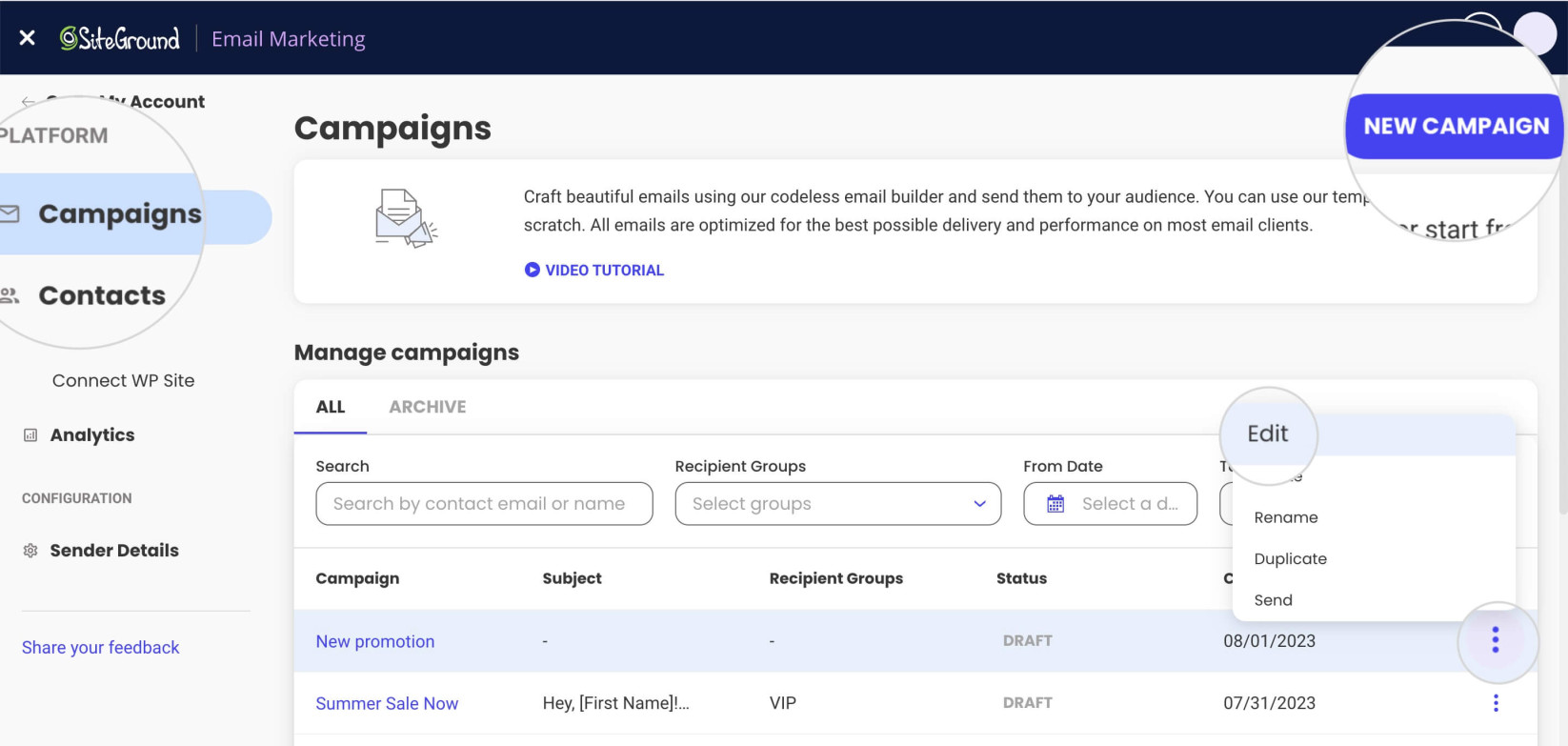Click the calendar icon in From Date
This screenshot has width=1568, height=746.
coord(1055,504)
